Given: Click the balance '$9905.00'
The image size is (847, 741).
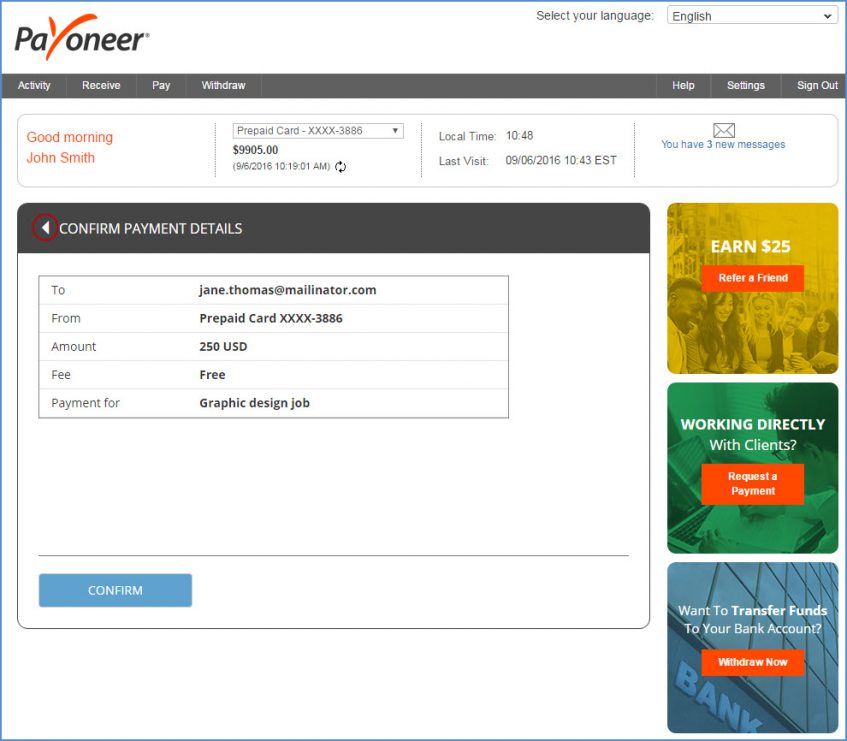Looking at the screenshot, I should coord(256,150).
